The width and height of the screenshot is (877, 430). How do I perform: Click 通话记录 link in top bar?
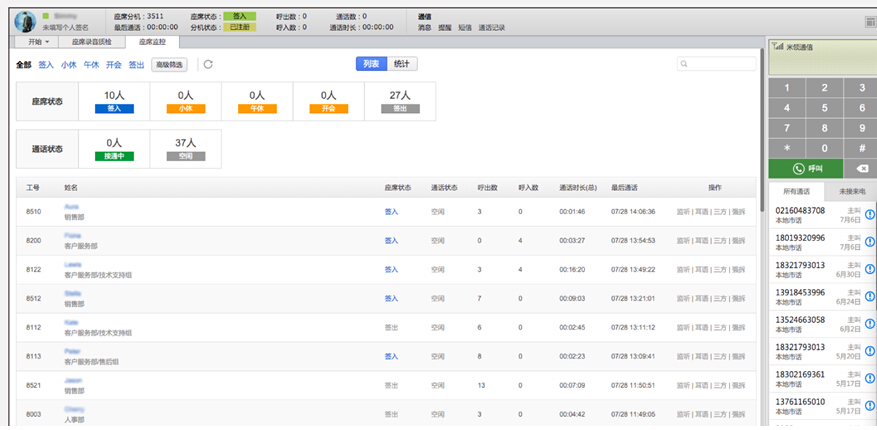click(493, 28)
